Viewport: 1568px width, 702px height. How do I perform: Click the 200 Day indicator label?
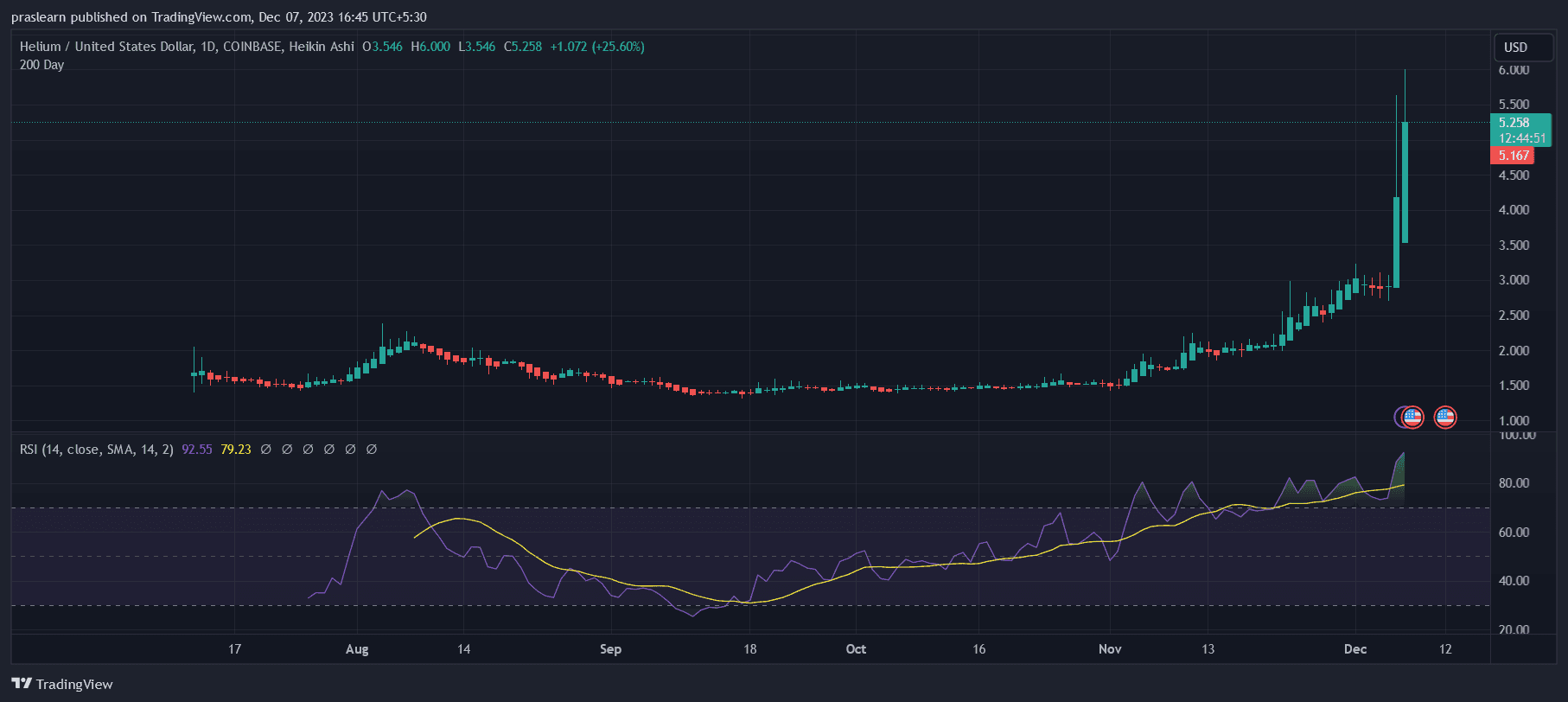pos(41,65)
